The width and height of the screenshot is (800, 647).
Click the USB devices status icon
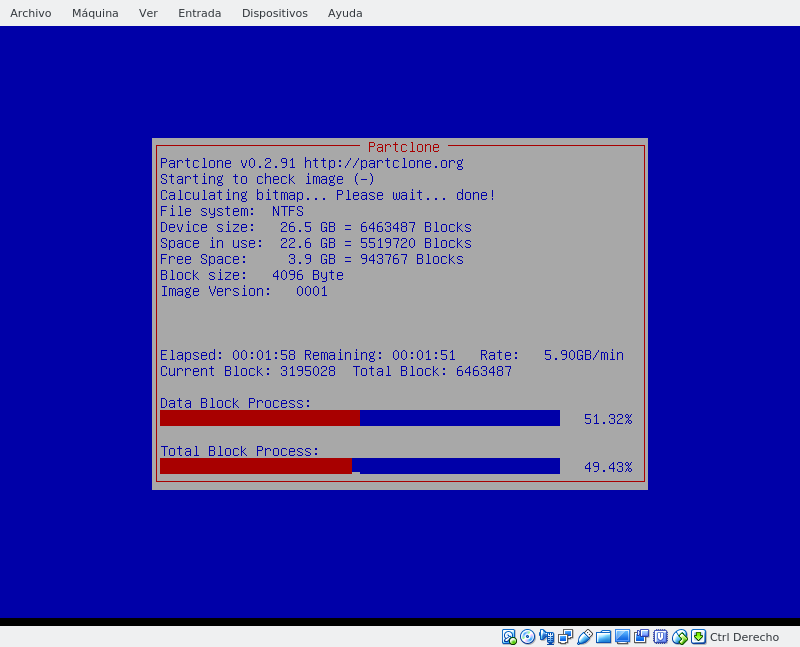585,637
